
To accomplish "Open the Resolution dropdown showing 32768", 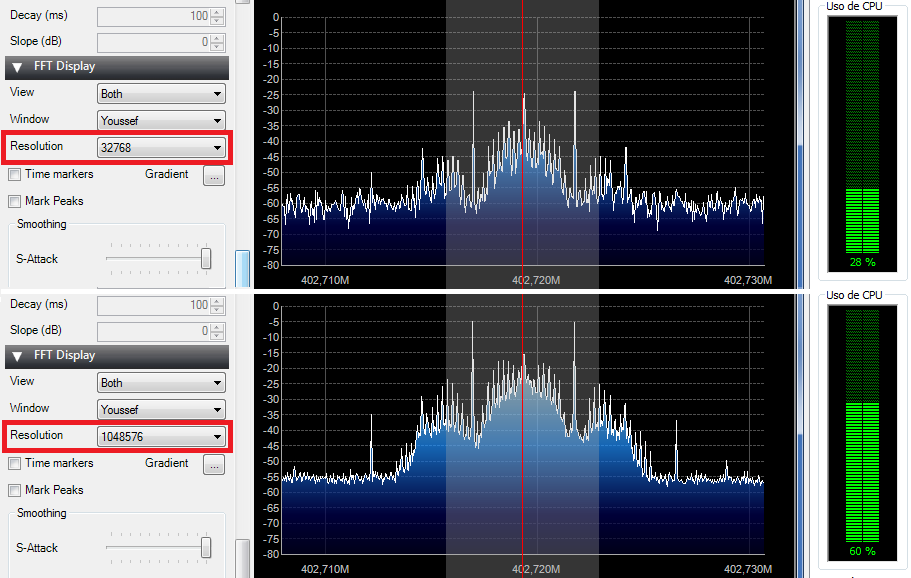I will [161, 148].
